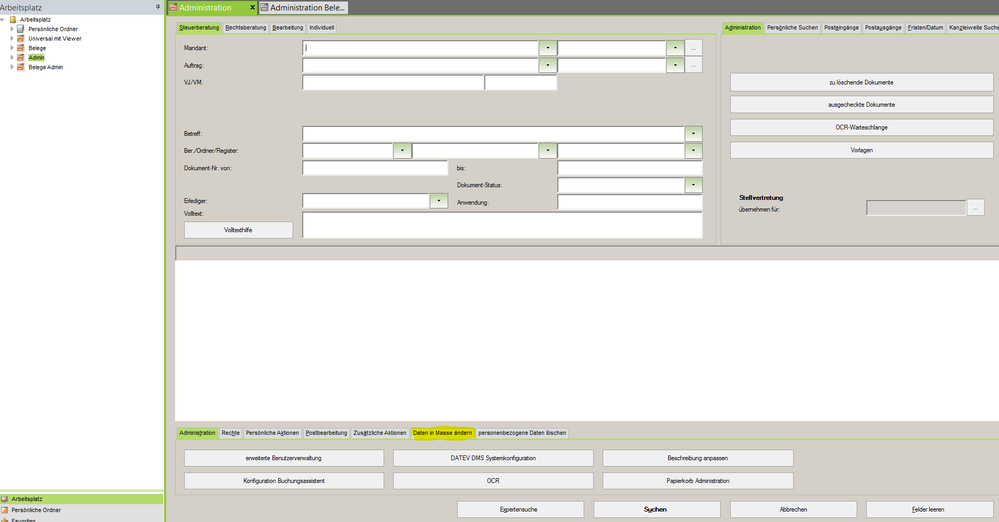Clear fields with Felder leeren

(930, 510)
